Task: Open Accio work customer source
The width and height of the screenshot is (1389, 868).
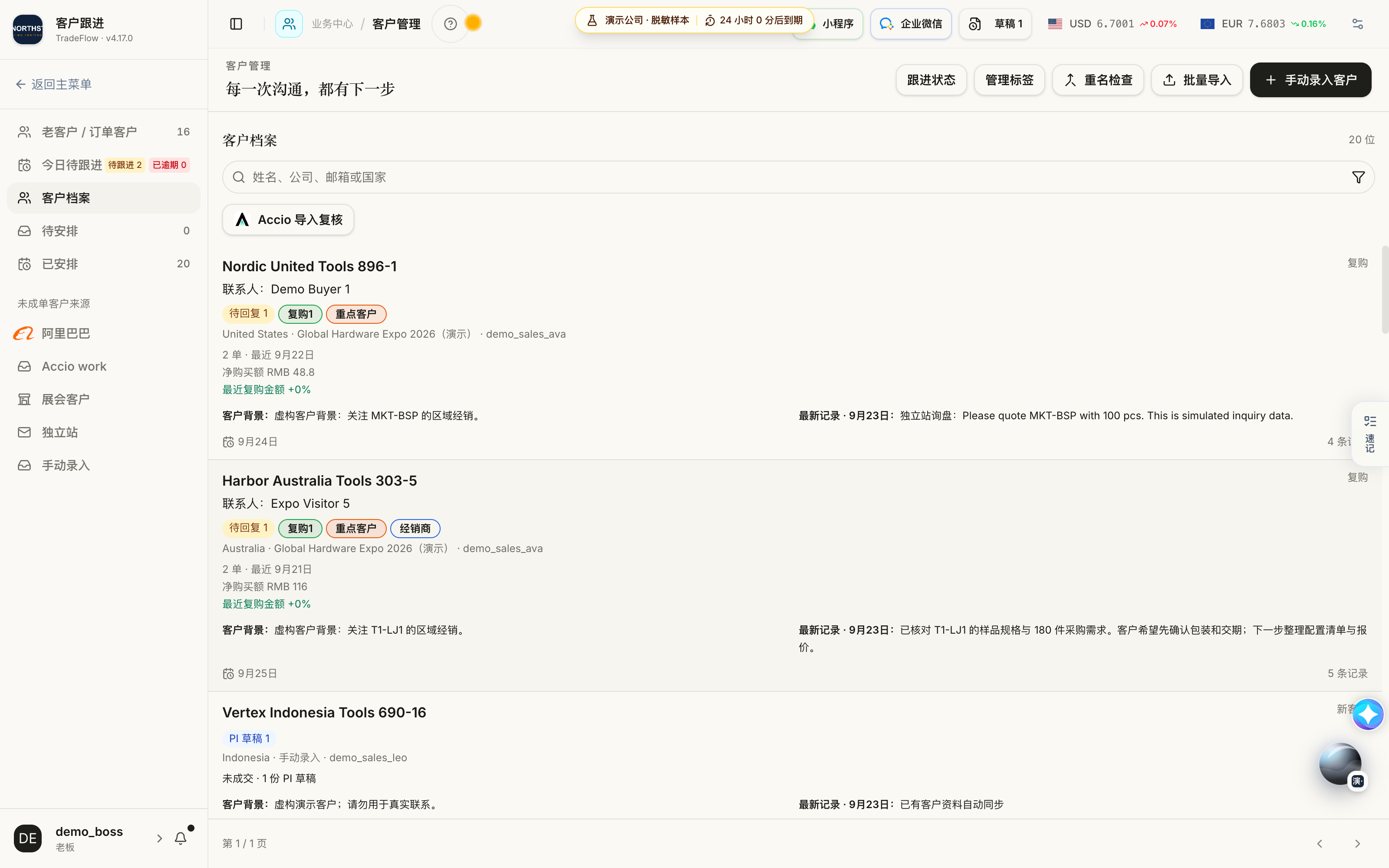Action: pyautogui.click(x=104, y=366)
